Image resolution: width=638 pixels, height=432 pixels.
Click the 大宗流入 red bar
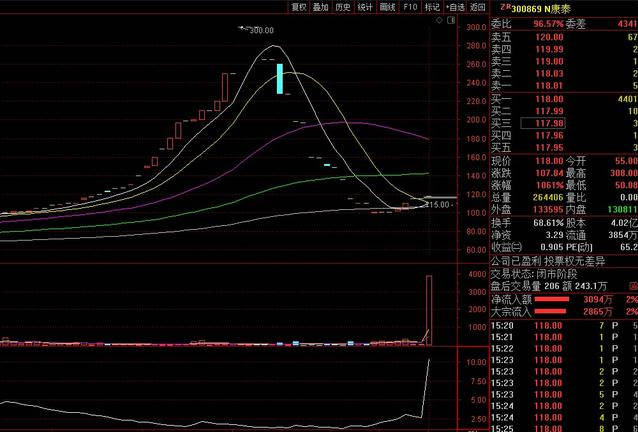coord(550,312)
